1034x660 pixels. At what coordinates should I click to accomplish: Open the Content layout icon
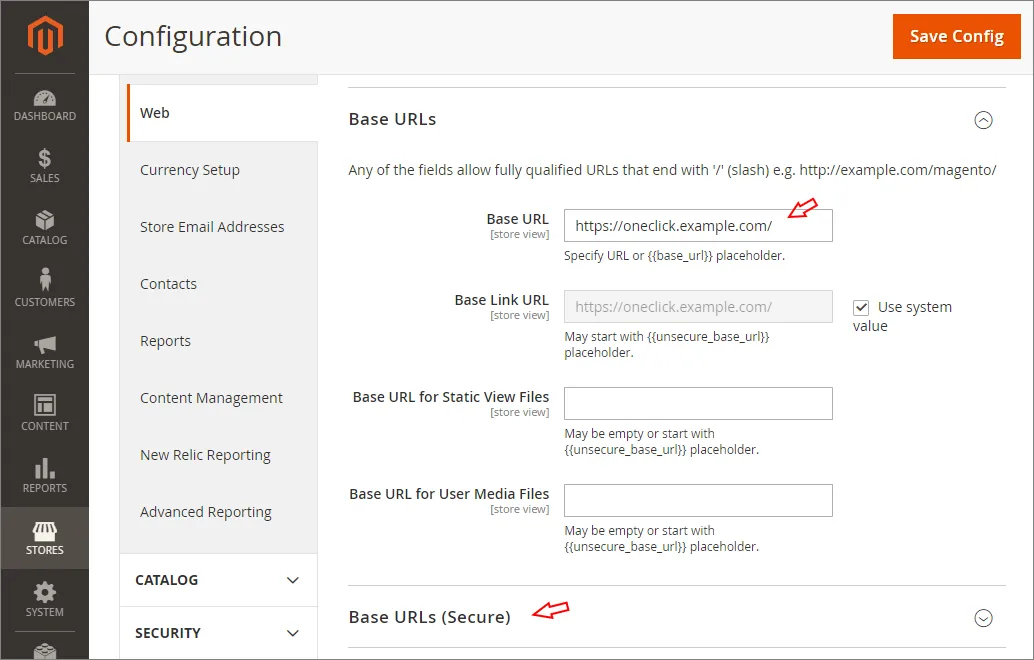point(45,405)
